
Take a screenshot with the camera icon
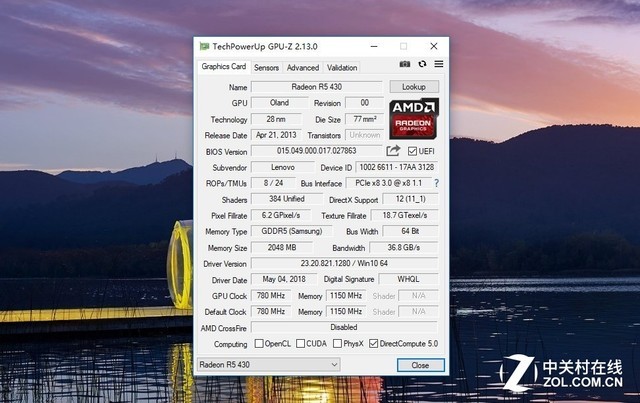coord(404,64)
